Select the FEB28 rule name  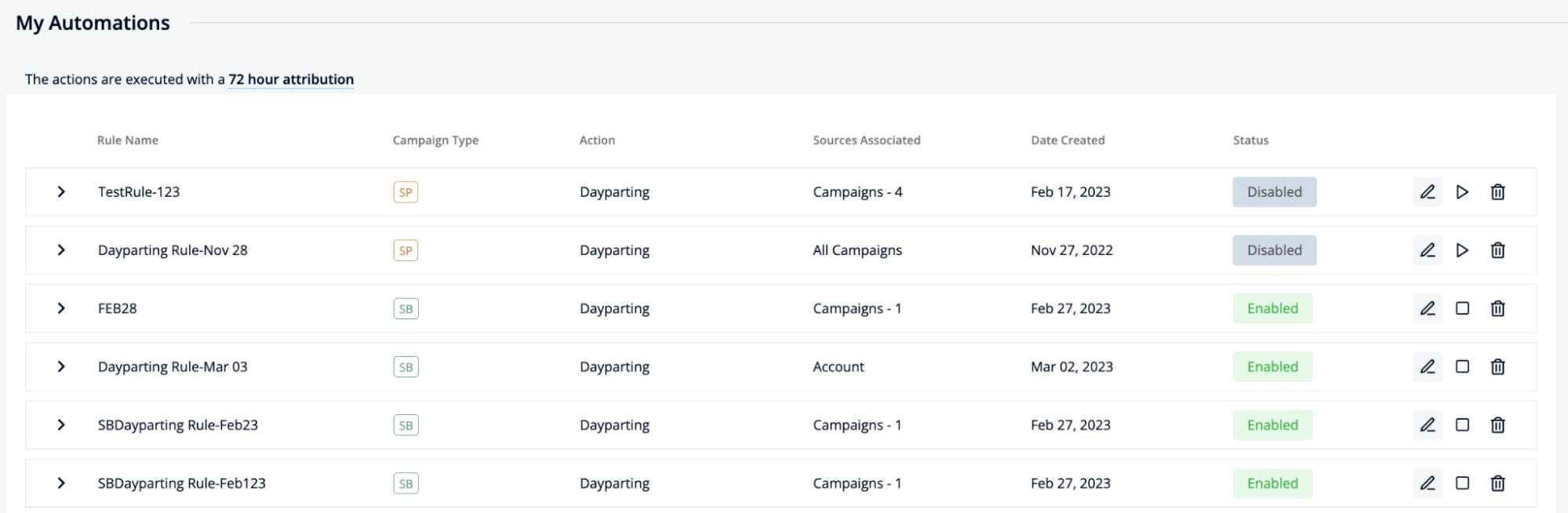117,308
